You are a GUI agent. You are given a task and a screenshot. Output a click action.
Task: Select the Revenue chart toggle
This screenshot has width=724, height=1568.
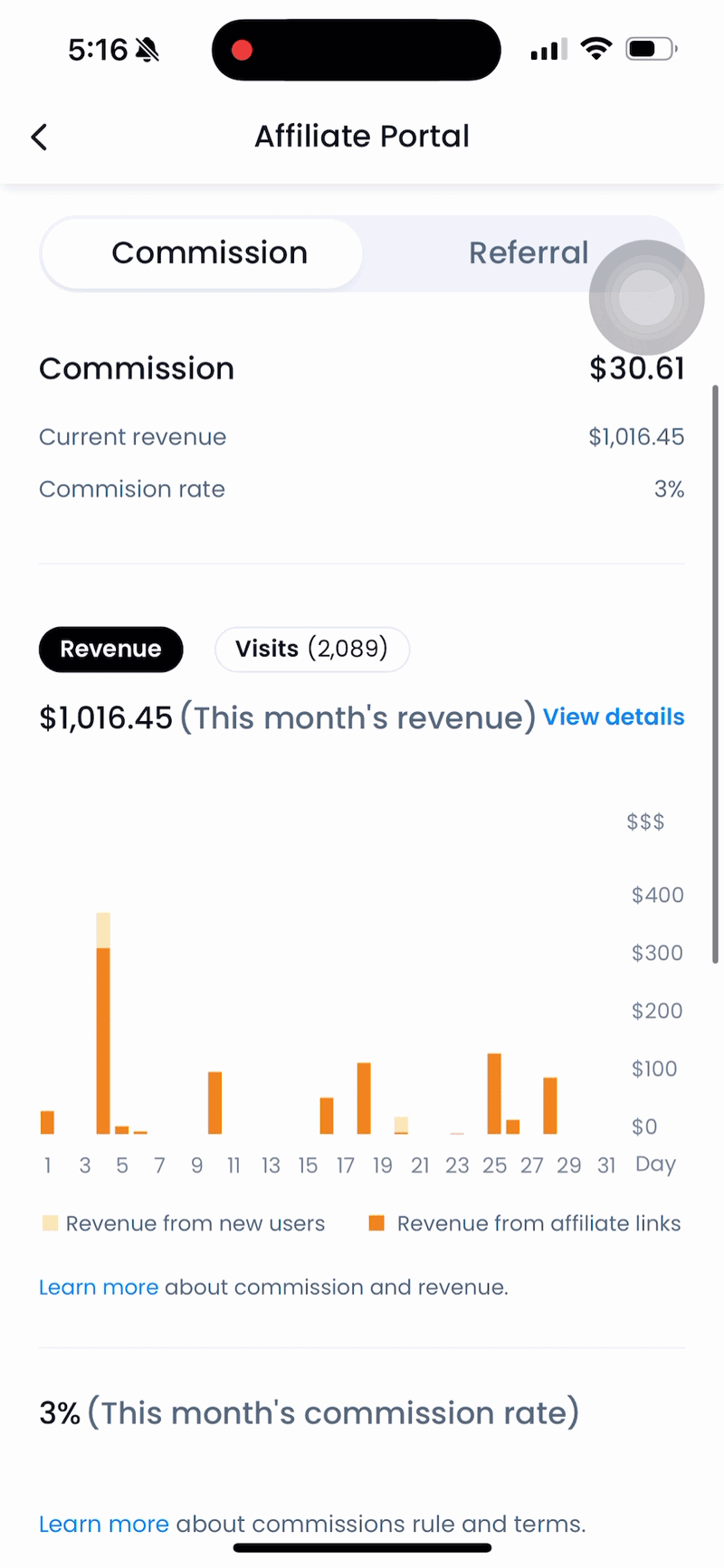[110, 649]
